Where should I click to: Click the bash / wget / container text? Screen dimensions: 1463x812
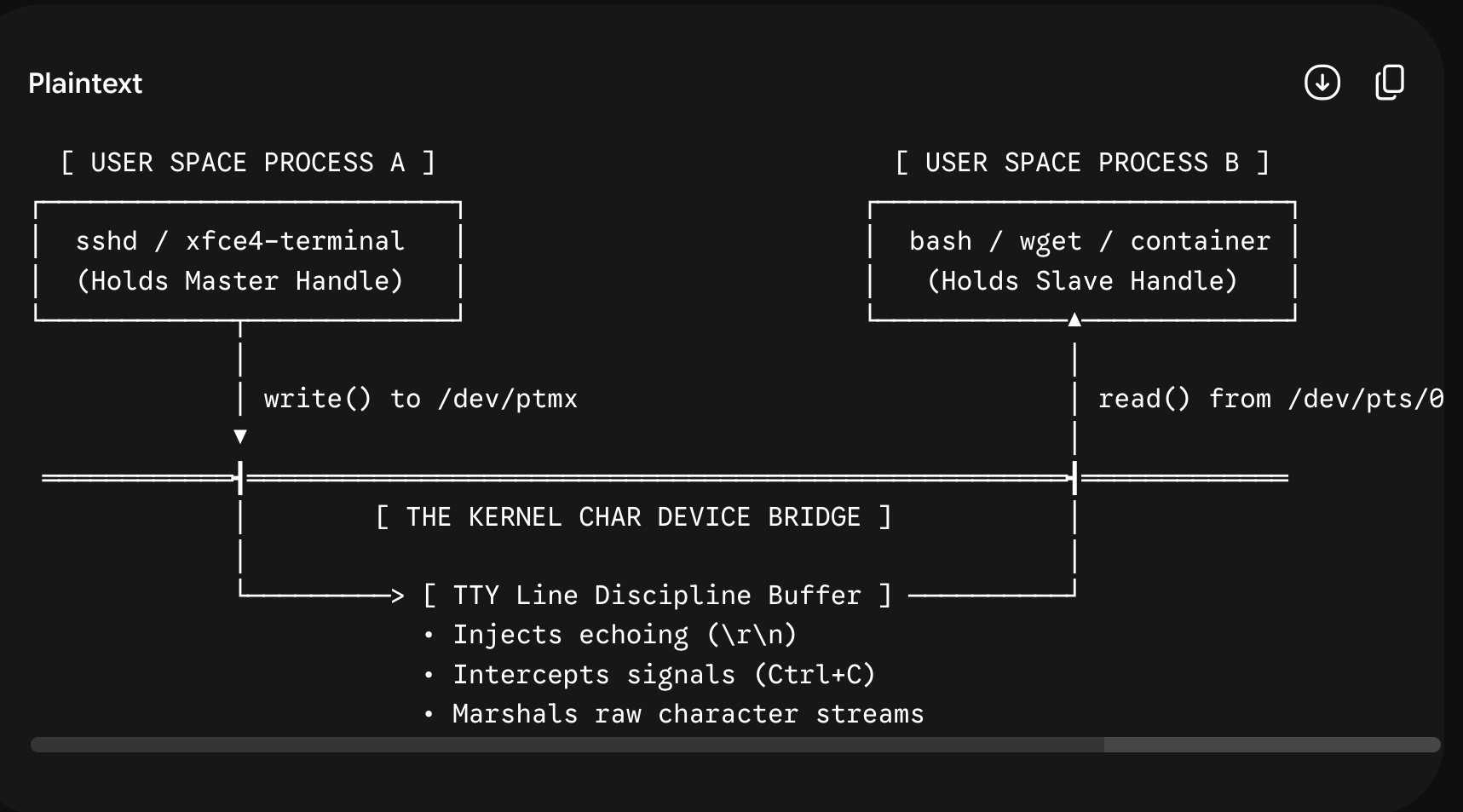tap(1090, 241)
